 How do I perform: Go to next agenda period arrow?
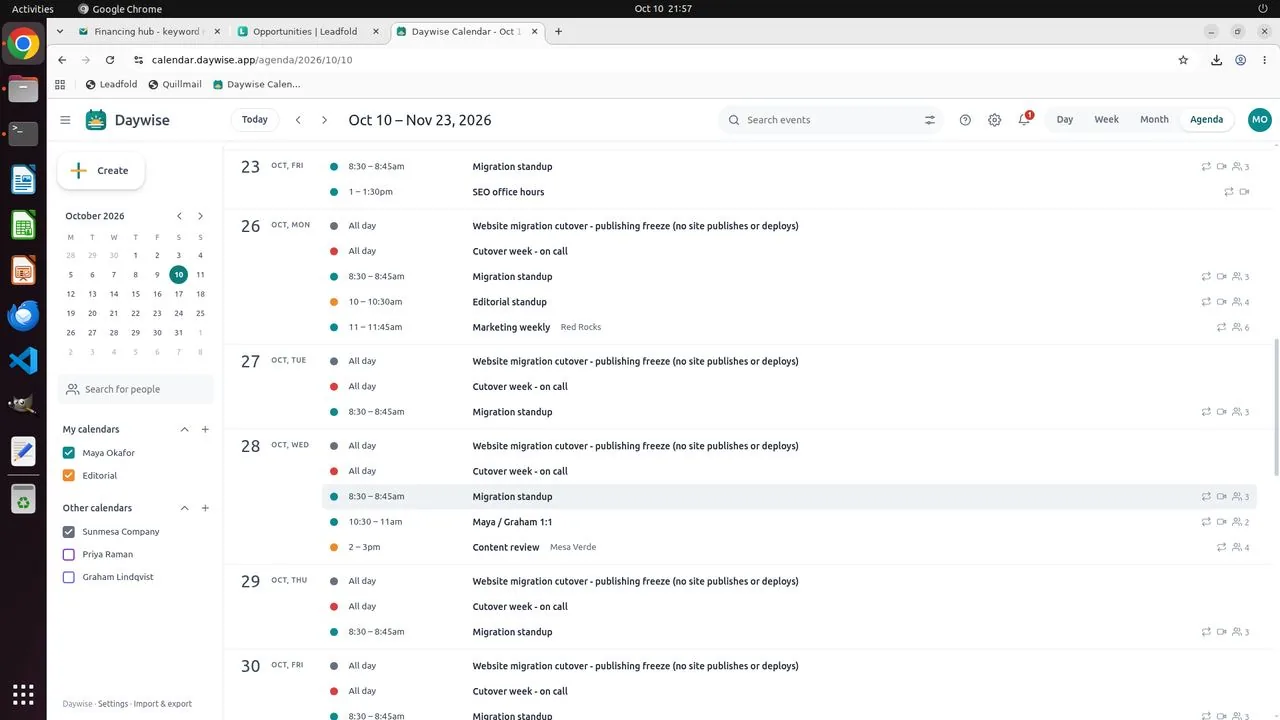click(x=324, y=120)
